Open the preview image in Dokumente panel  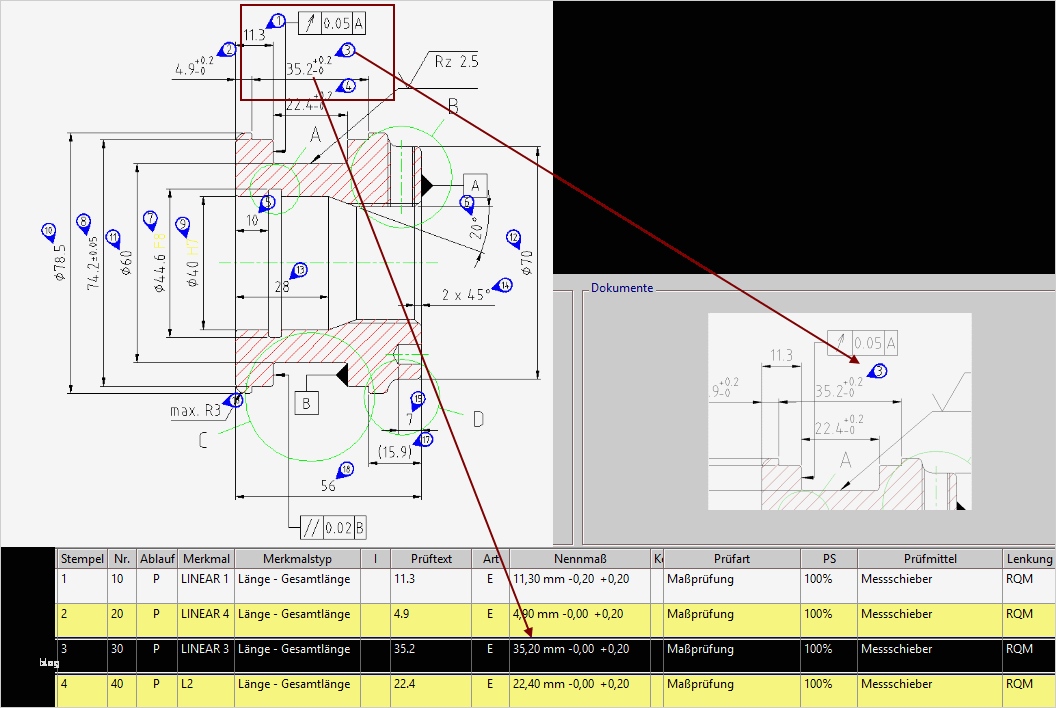(839, 411)
